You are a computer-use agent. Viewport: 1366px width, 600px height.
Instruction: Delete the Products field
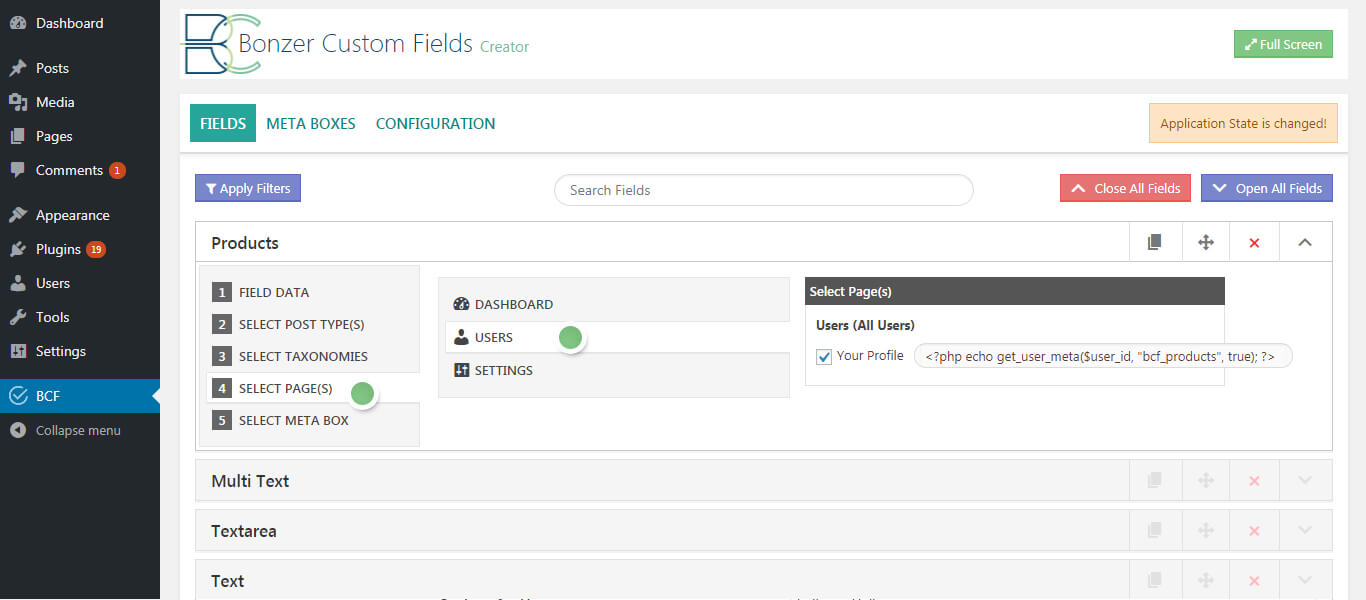coord(1255,242)
